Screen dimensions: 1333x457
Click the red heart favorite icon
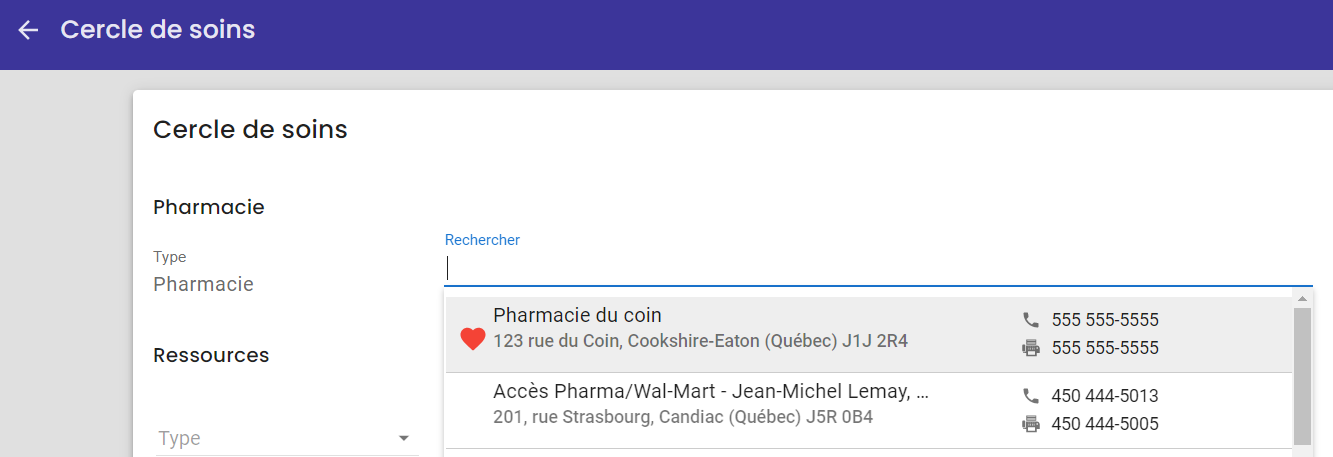(473, 340)
